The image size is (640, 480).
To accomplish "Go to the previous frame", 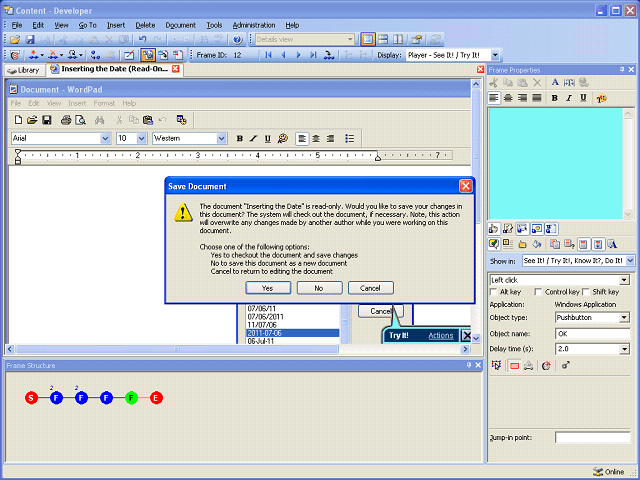I will tap(283, 55).
